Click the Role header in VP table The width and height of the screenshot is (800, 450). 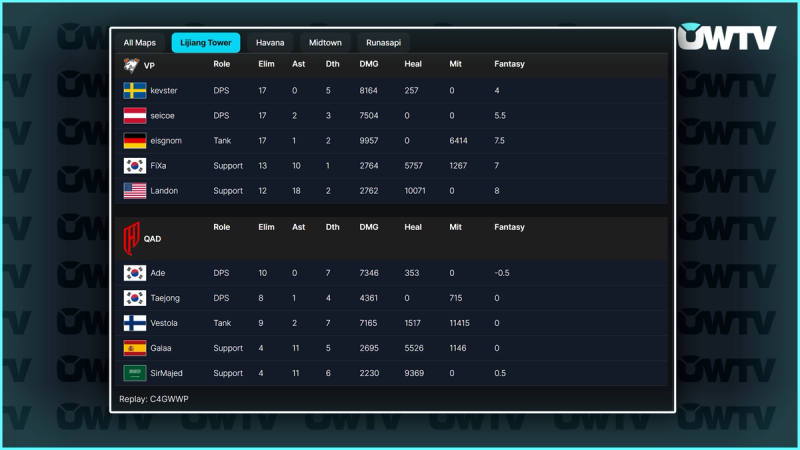pyautogui.click(x=221, y=64)
